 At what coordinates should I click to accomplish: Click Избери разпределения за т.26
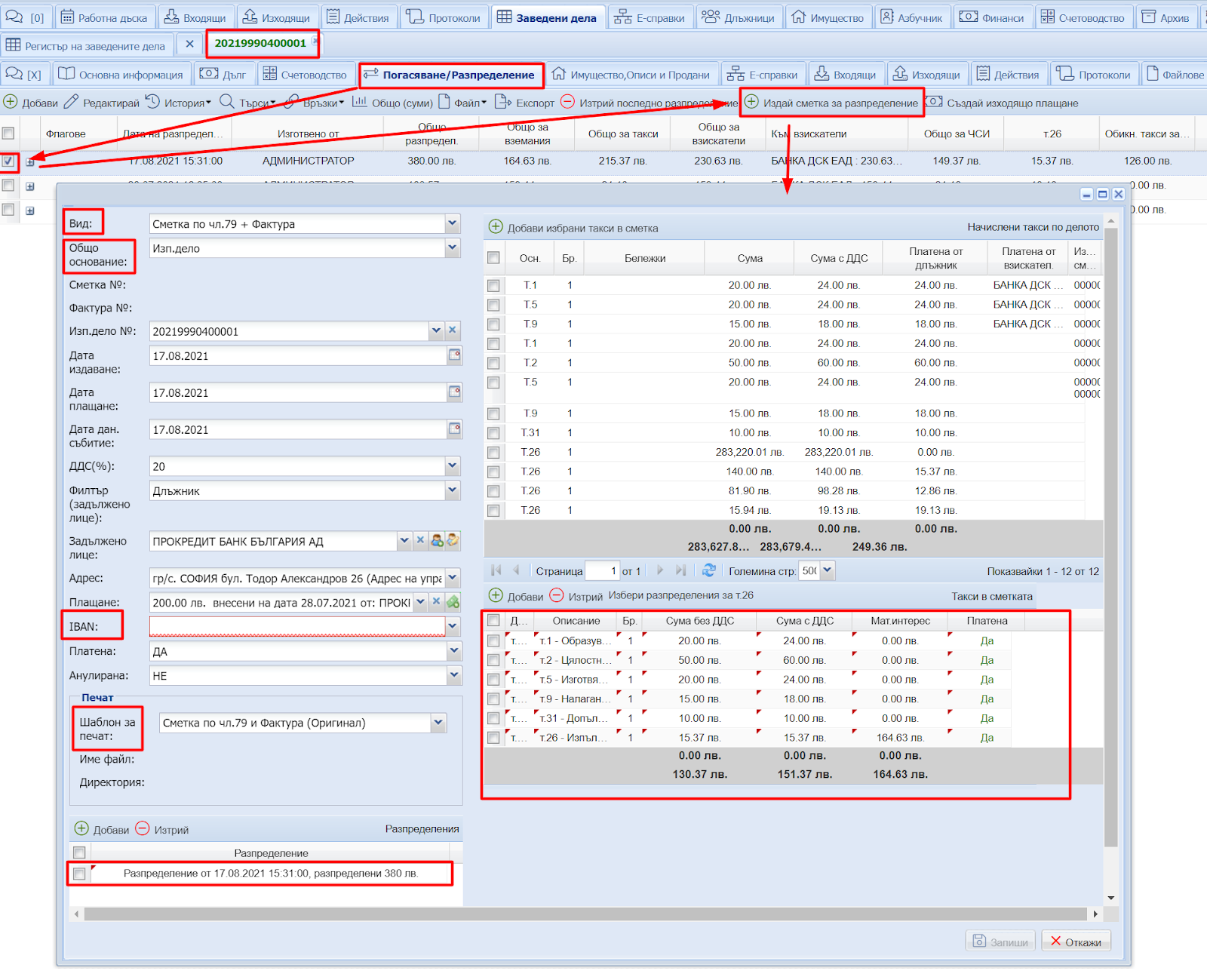(x=681, y=595)
